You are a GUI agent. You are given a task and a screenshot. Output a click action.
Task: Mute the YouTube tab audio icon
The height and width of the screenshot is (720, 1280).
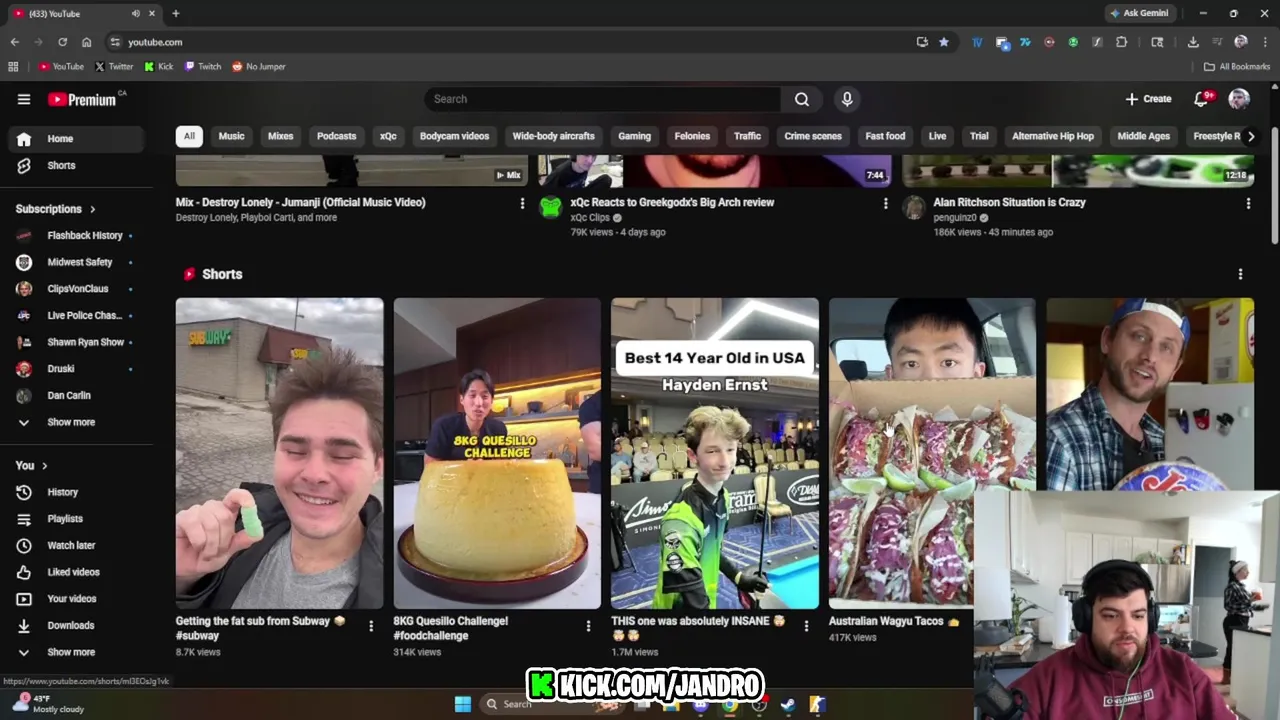click(135, 13)
